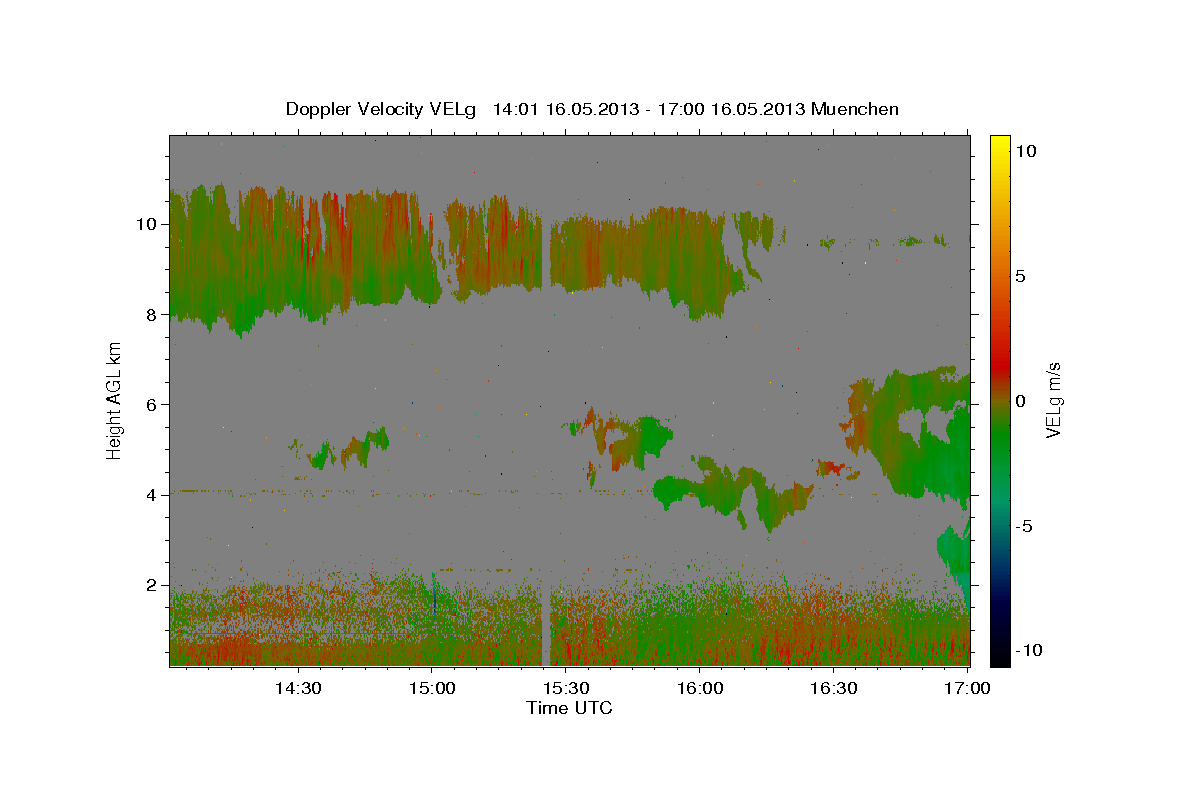Image resolution: width=1200 pixels, height=800 pixels.
Task: Click the 'Time UTC' axis label
Action: tap(569, 708)
